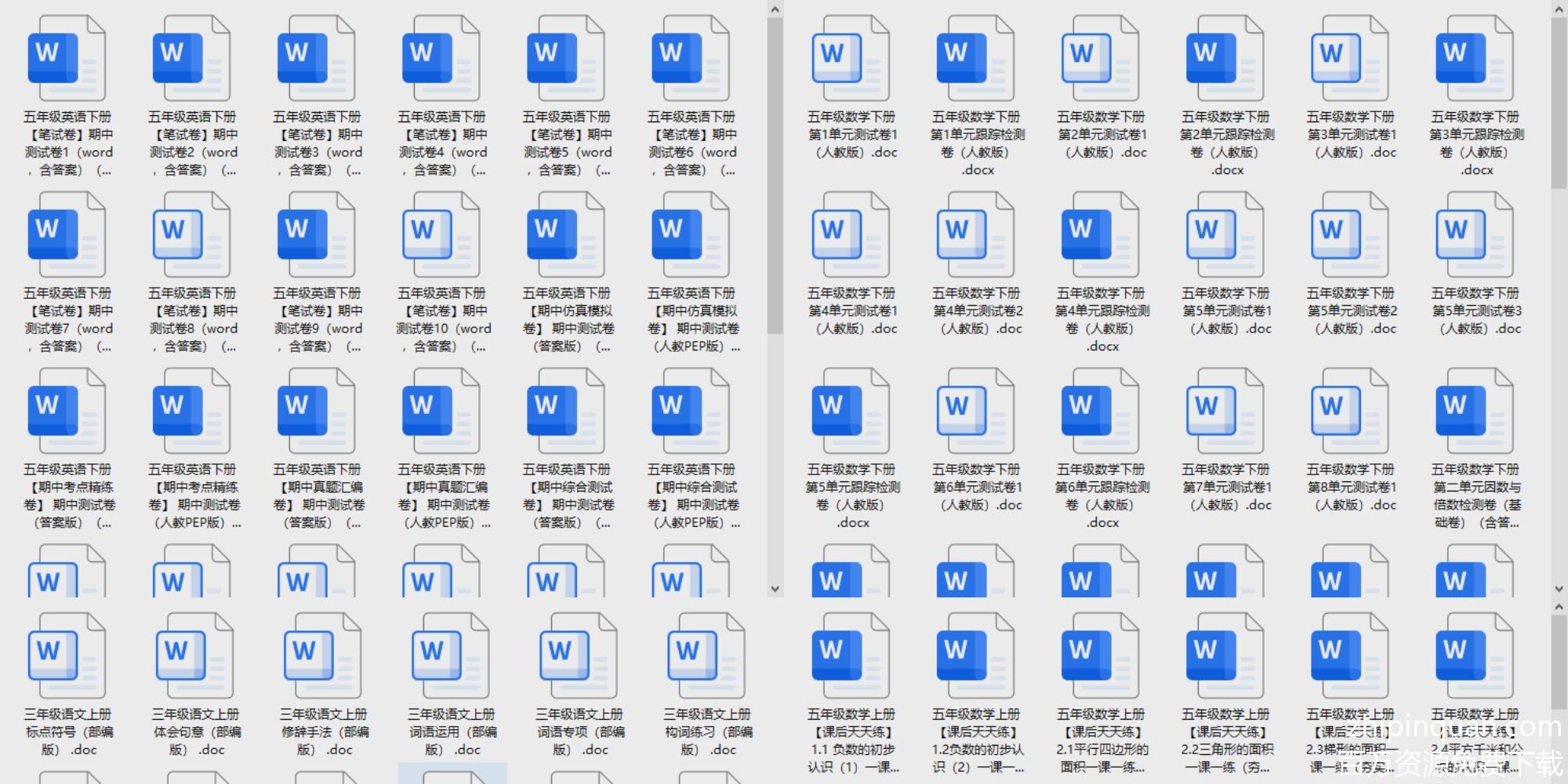Click file name containing 测试卷10（word

443,320
